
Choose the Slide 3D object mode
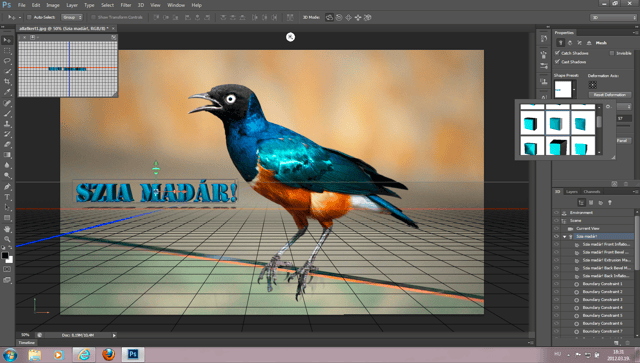click(x=358, y=18)
